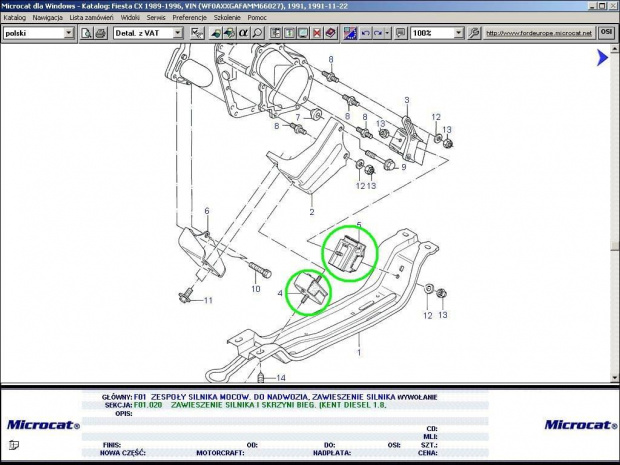Select part number 2 in diagram
The image size is (620, 465).
pyautogui.click(x=312, y=212)
